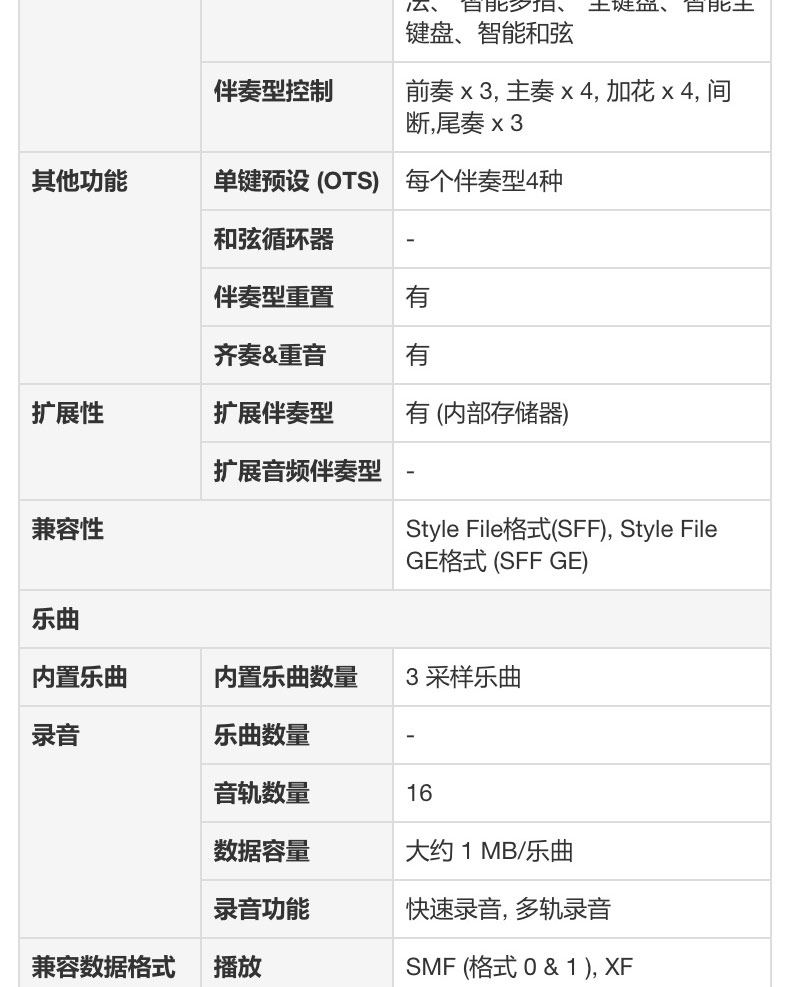The height and width of the screenshot is (987, 790).
Task: Click the 齐奏&重音 row label
Action: [x=269, y=356]
